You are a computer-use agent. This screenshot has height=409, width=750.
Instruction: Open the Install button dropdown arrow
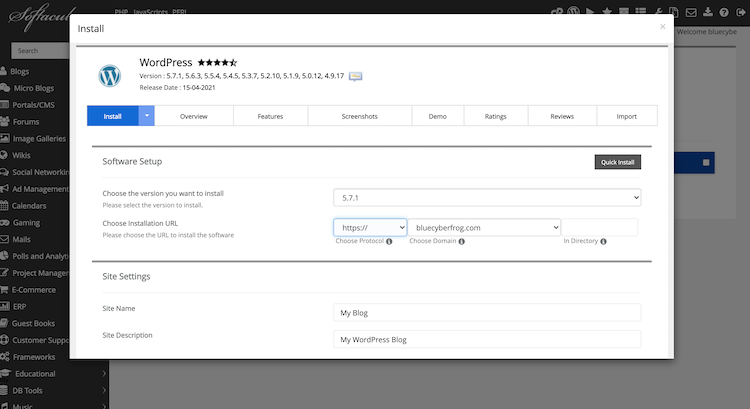point(146,116)
